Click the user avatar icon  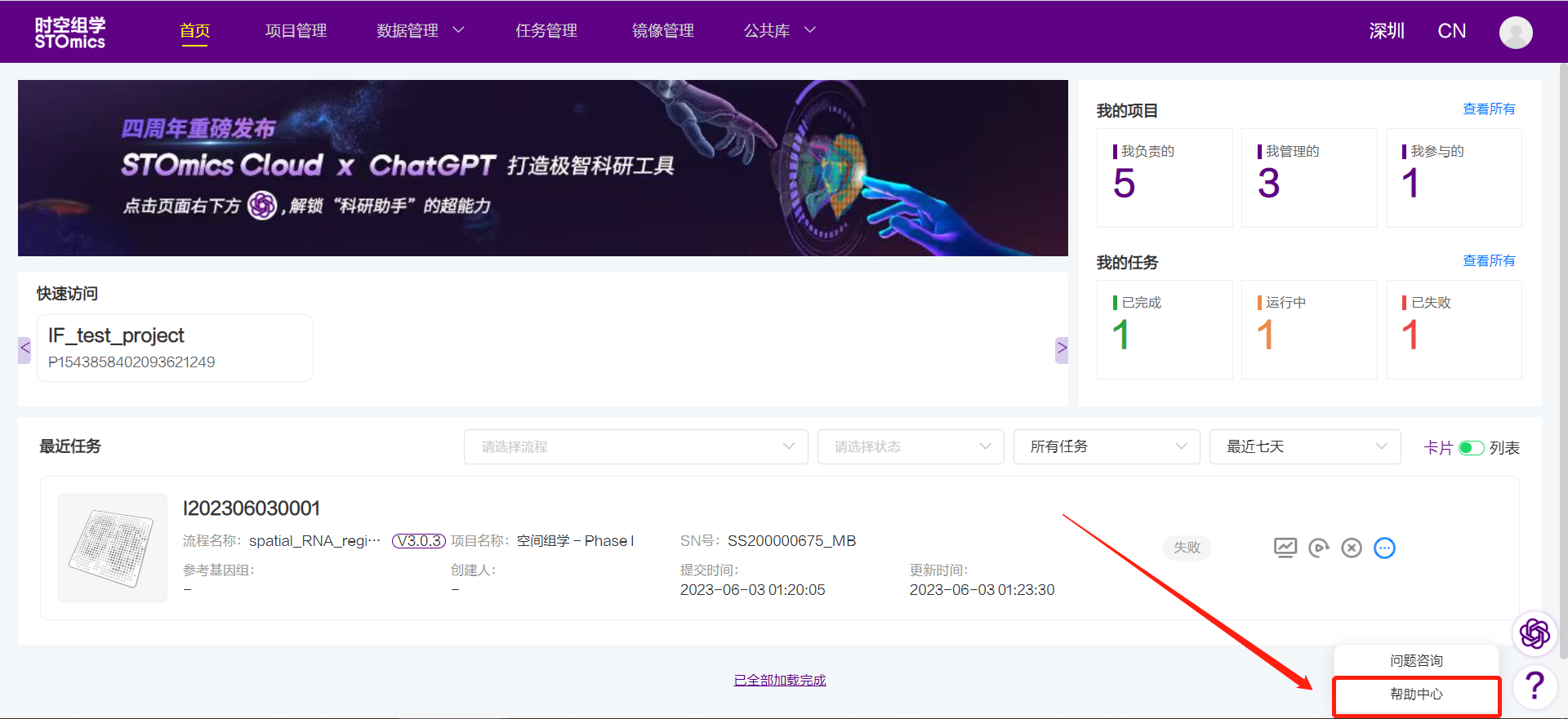point(1515,32)
